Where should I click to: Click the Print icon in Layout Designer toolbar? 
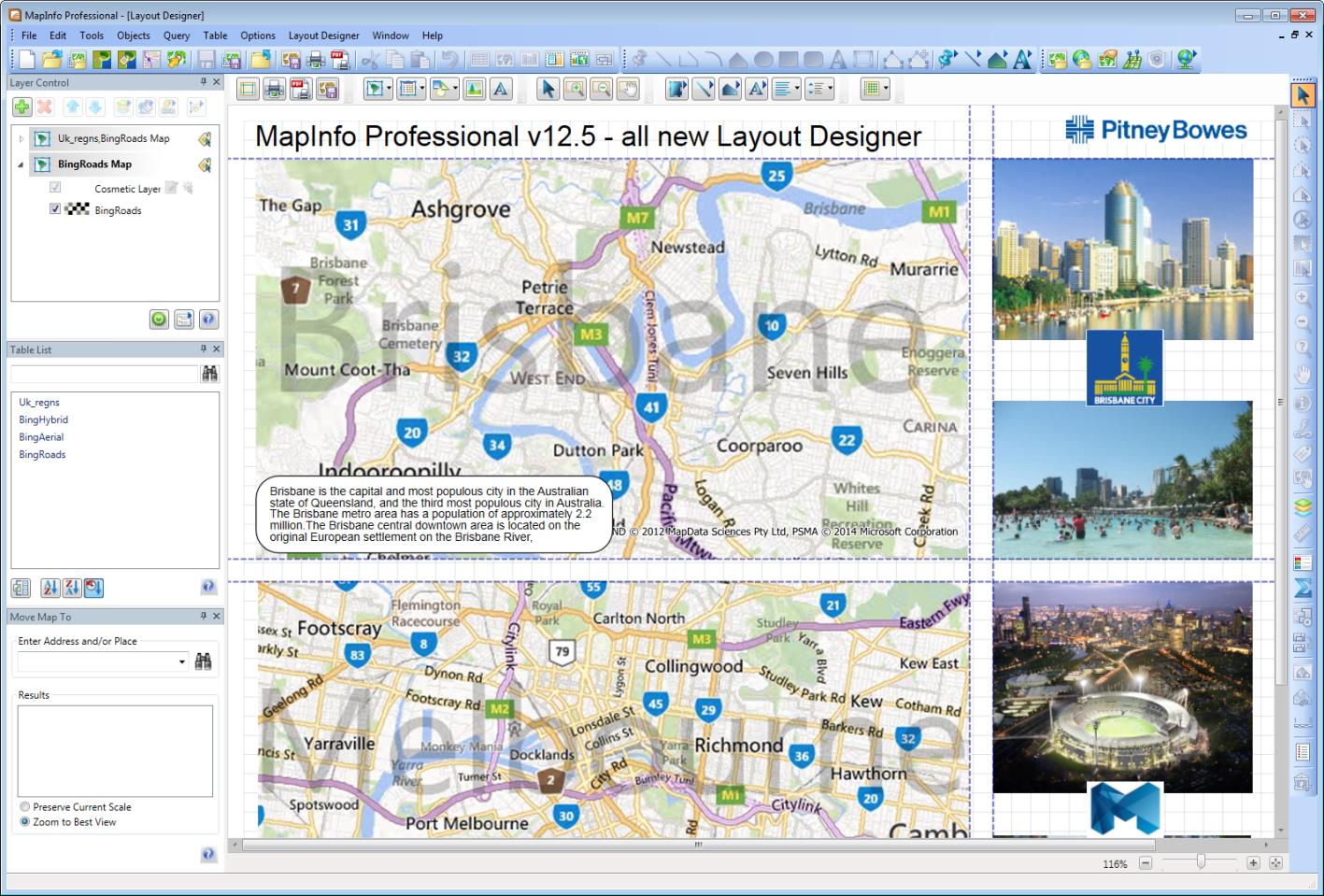coord(274,90)
